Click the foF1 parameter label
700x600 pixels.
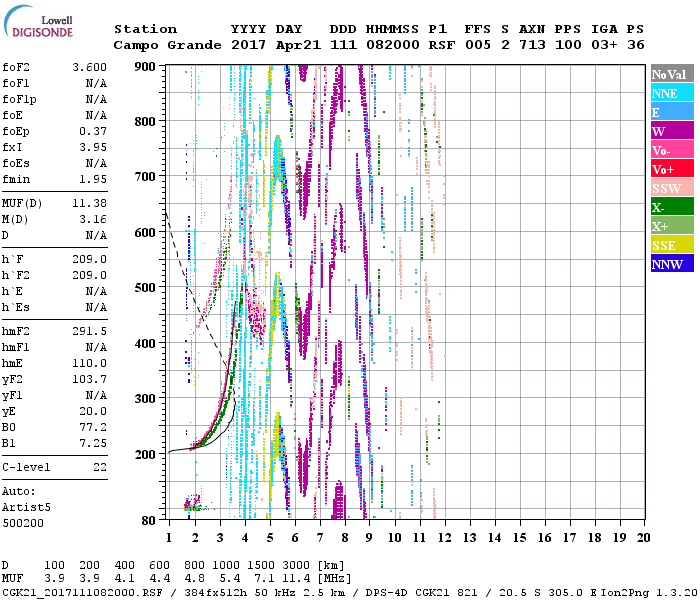tap(16, 83)
